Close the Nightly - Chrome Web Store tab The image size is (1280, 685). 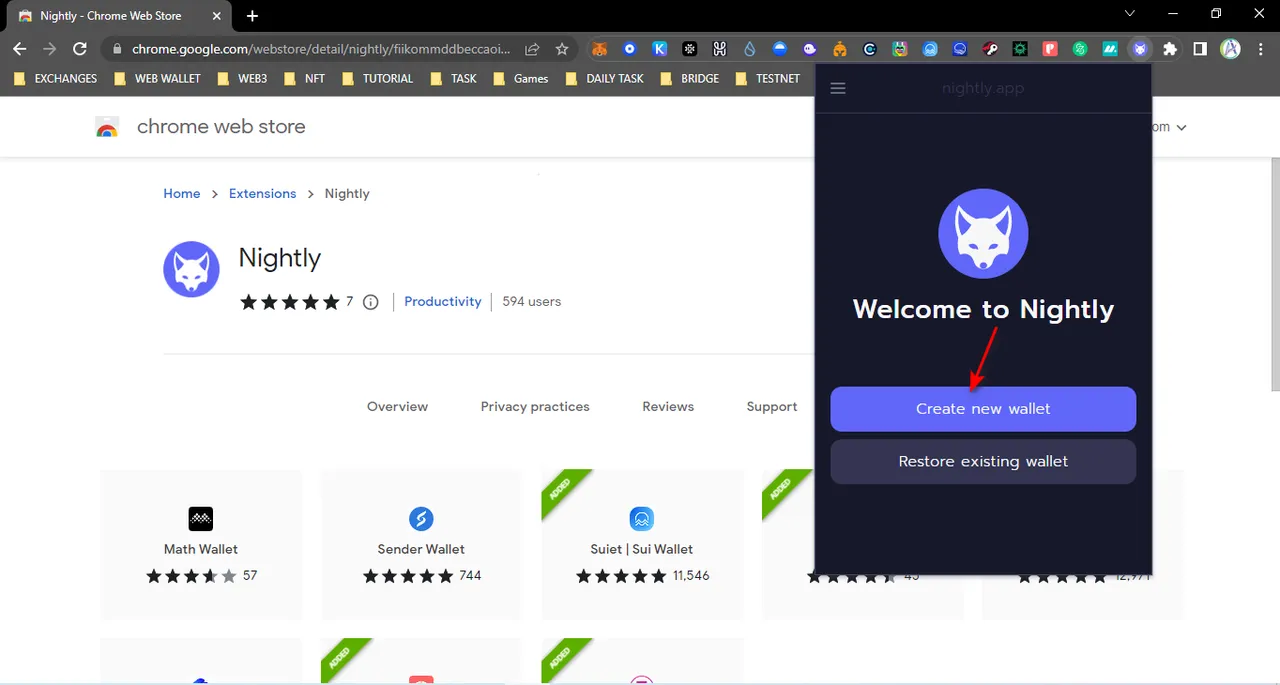pyautogui.click(x=214, y=16)
